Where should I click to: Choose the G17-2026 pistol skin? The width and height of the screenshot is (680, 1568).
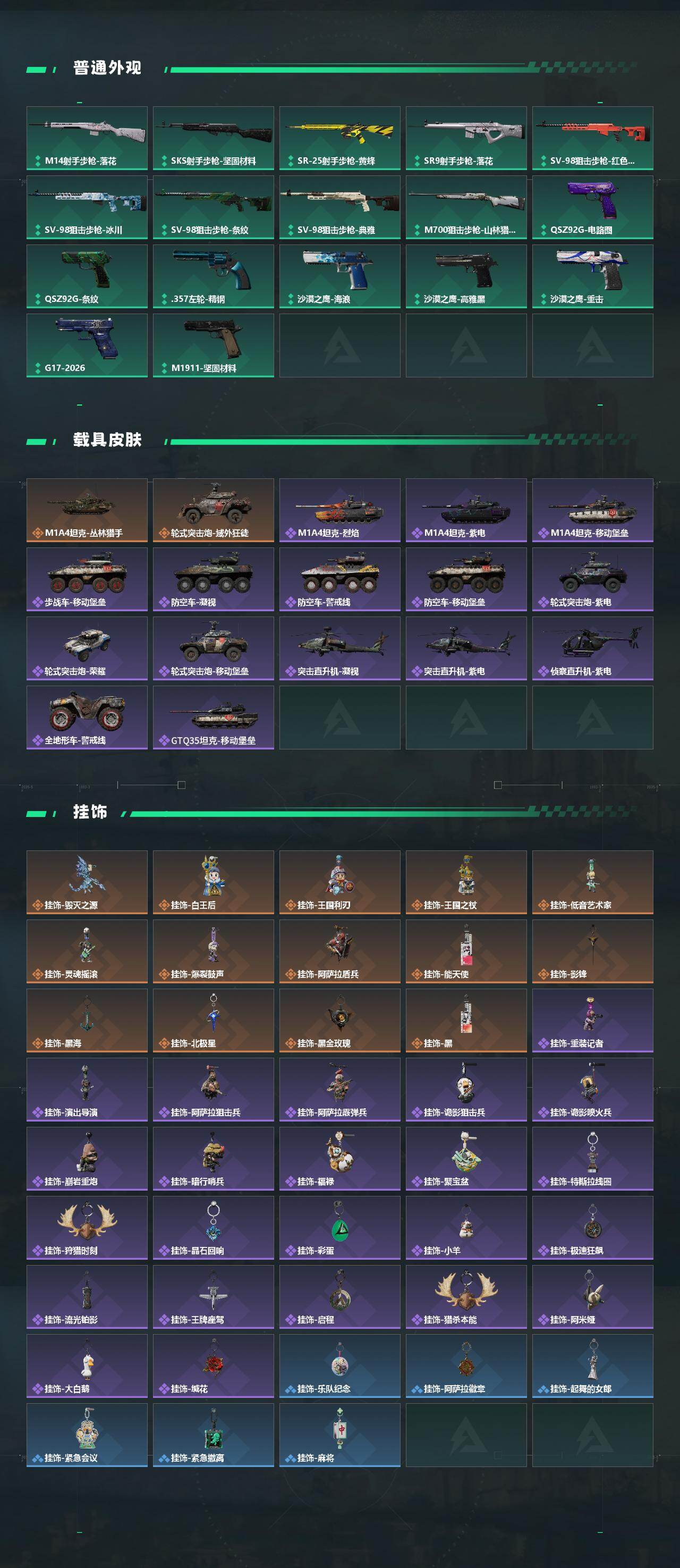pos(87,345)
